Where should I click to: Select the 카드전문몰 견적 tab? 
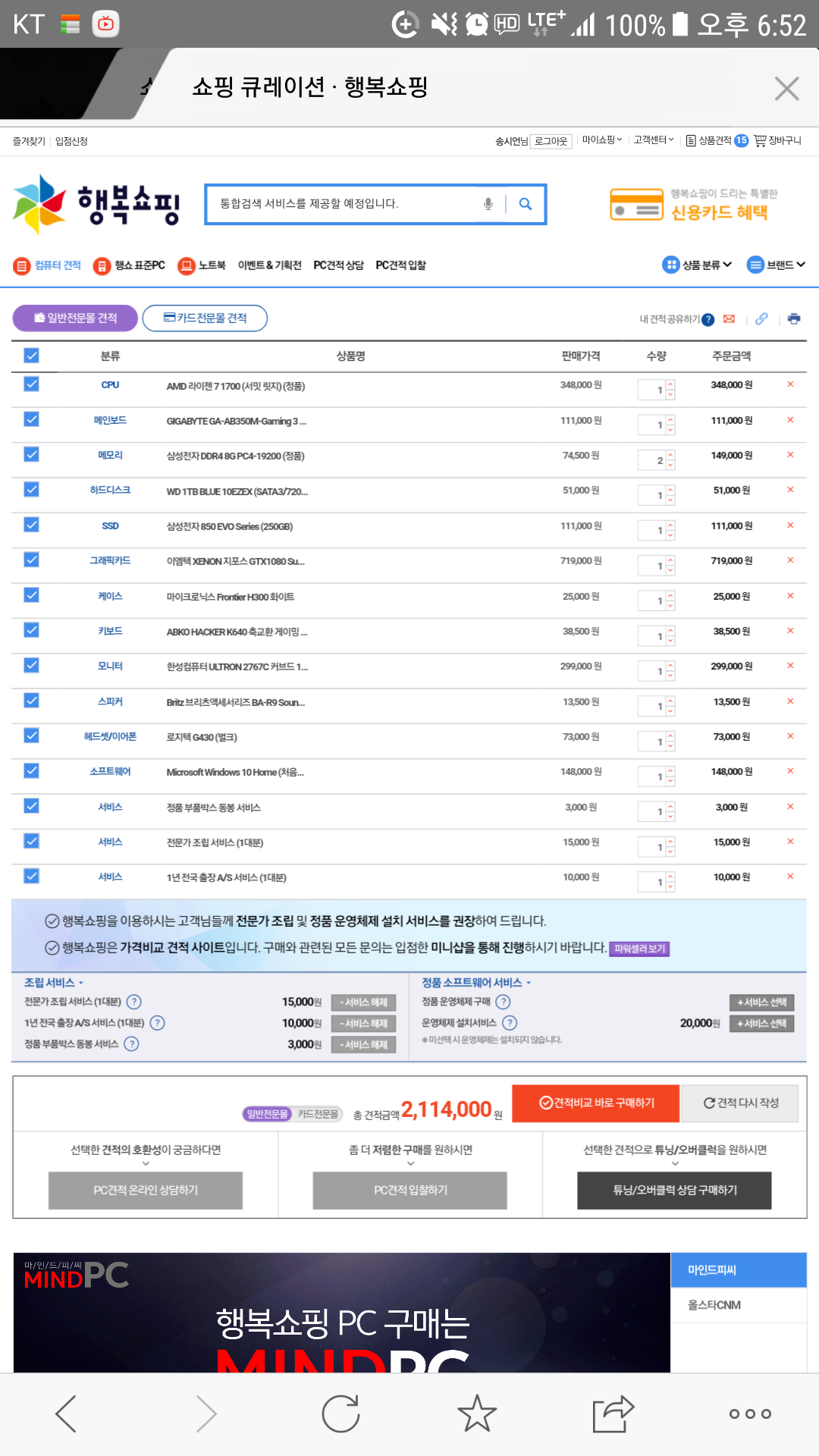205,318
